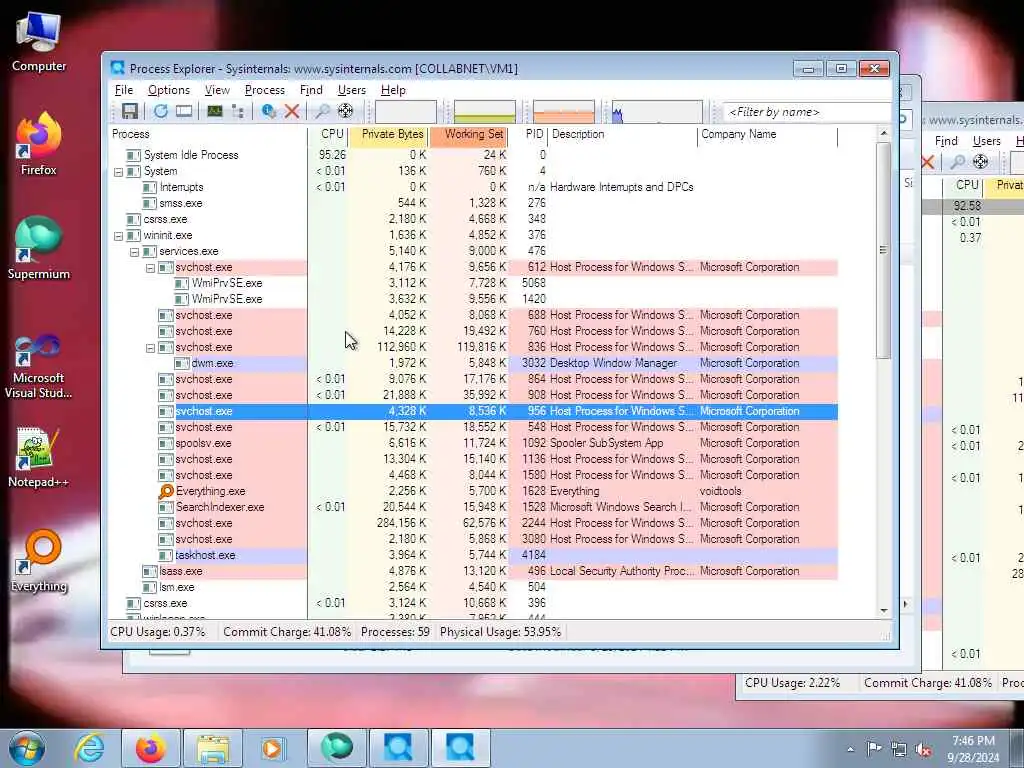Screen dimensions: 1024x768
Task: Click the volume icon in system tray
Action: (x=923, y=749)
